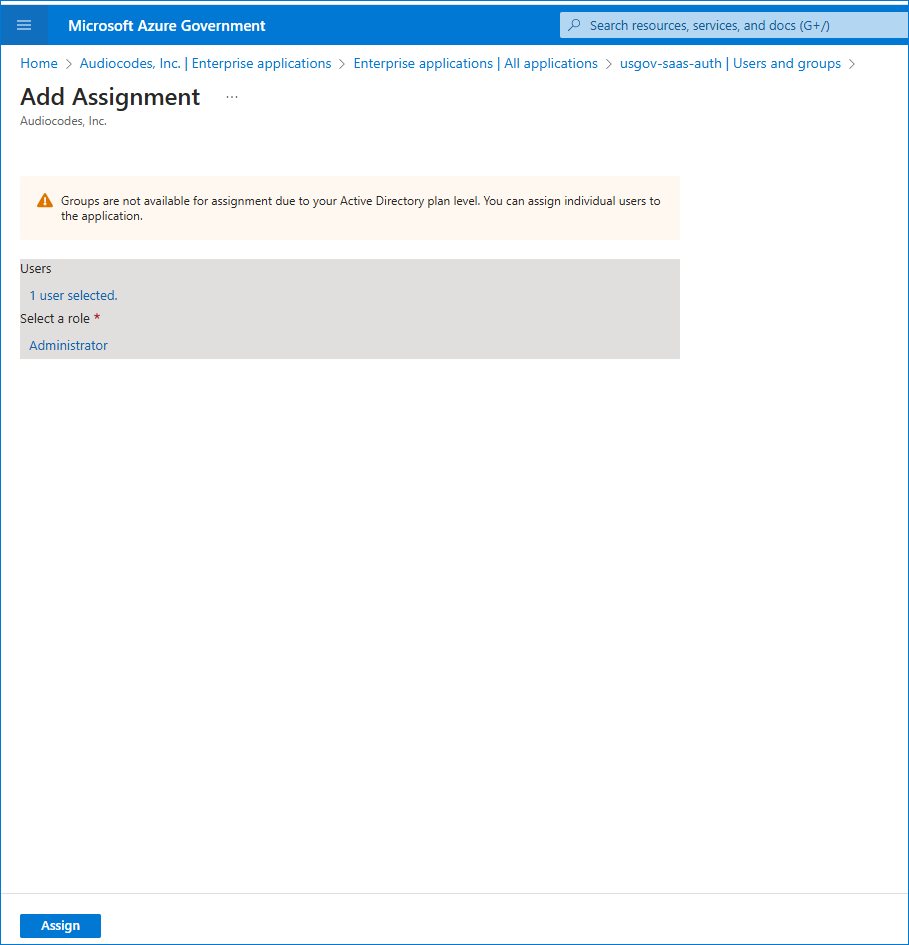Click the orange warning triangle icon
This screenshot has width=909, height=945.
tap(45, 201)
